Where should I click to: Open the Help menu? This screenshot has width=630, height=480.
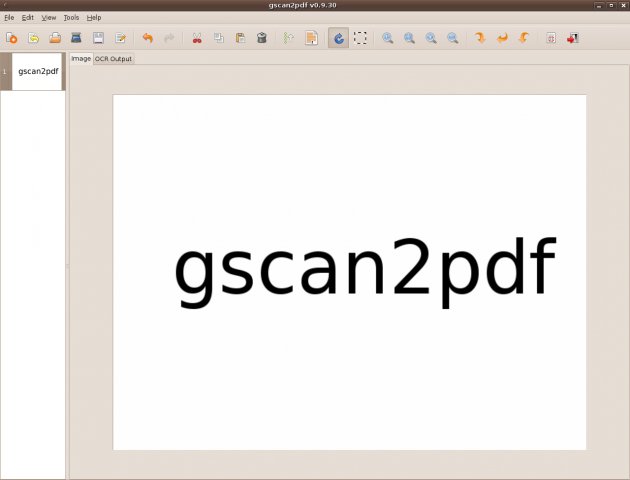pos(94,18)
